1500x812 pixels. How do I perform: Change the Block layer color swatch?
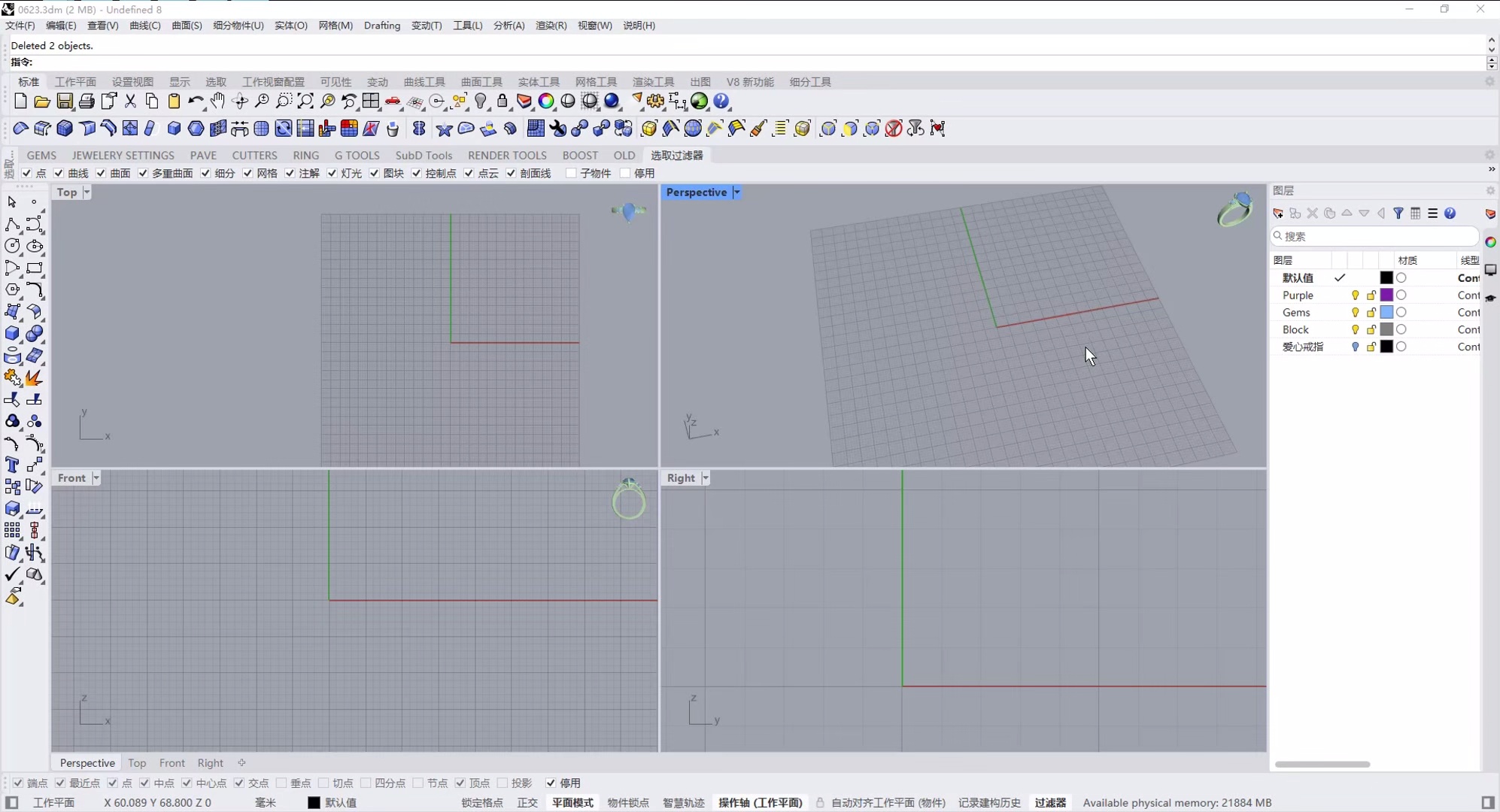point(1386,329)
